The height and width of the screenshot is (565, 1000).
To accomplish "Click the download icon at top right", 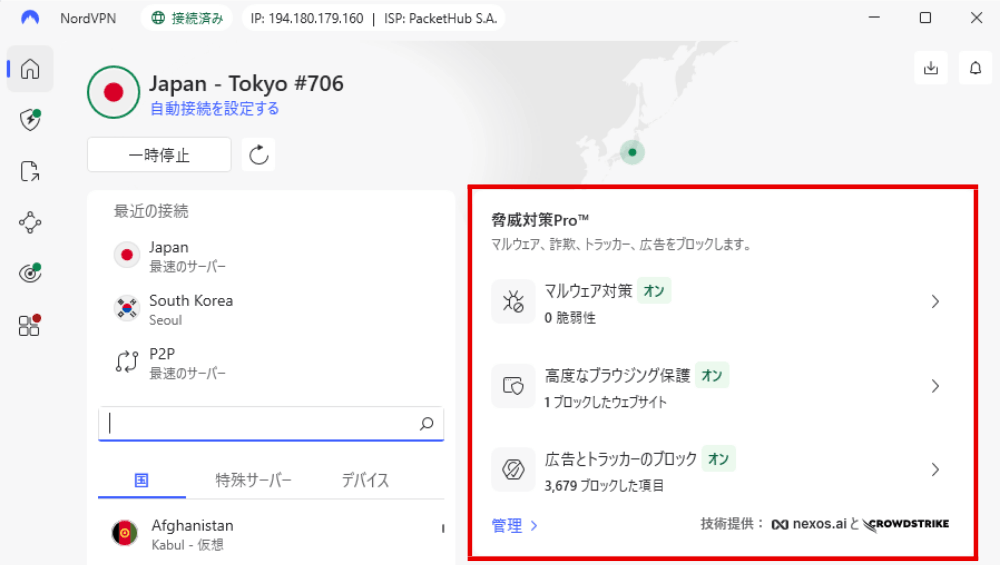I will pyautogui.click(x=931, y=68).
